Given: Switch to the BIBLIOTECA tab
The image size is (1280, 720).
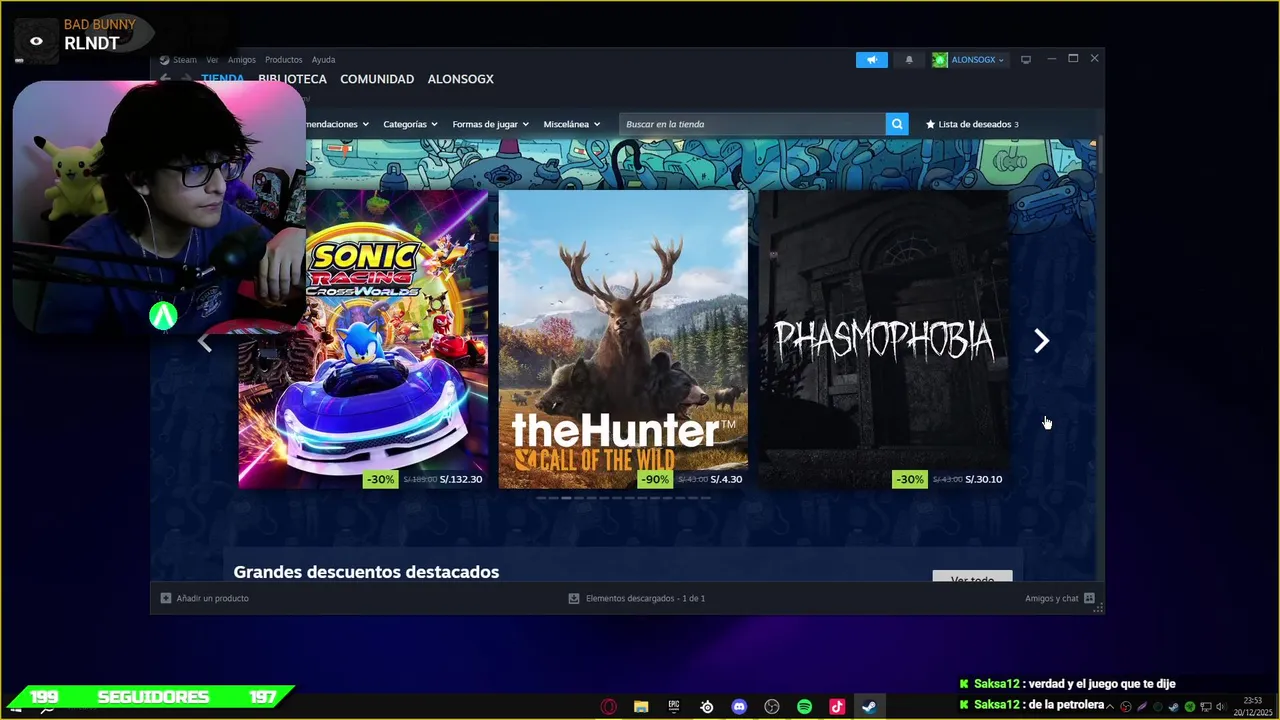Looking at the screenshot, I should 292,79.
